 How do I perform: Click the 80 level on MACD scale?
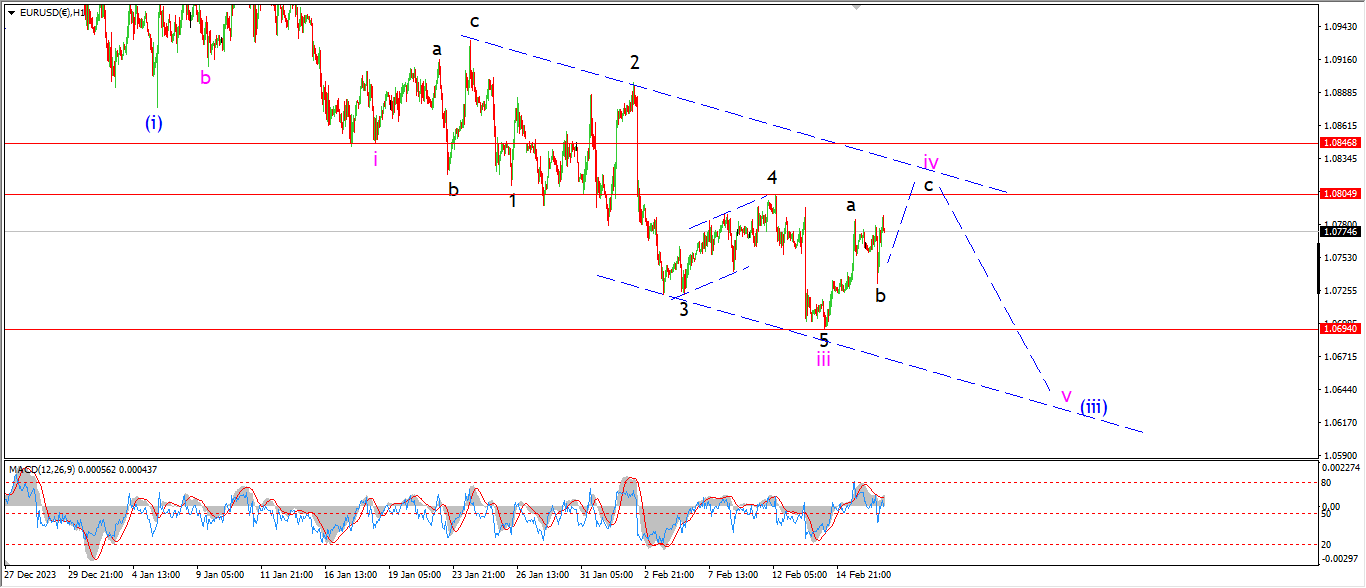tap(1327, 483)
